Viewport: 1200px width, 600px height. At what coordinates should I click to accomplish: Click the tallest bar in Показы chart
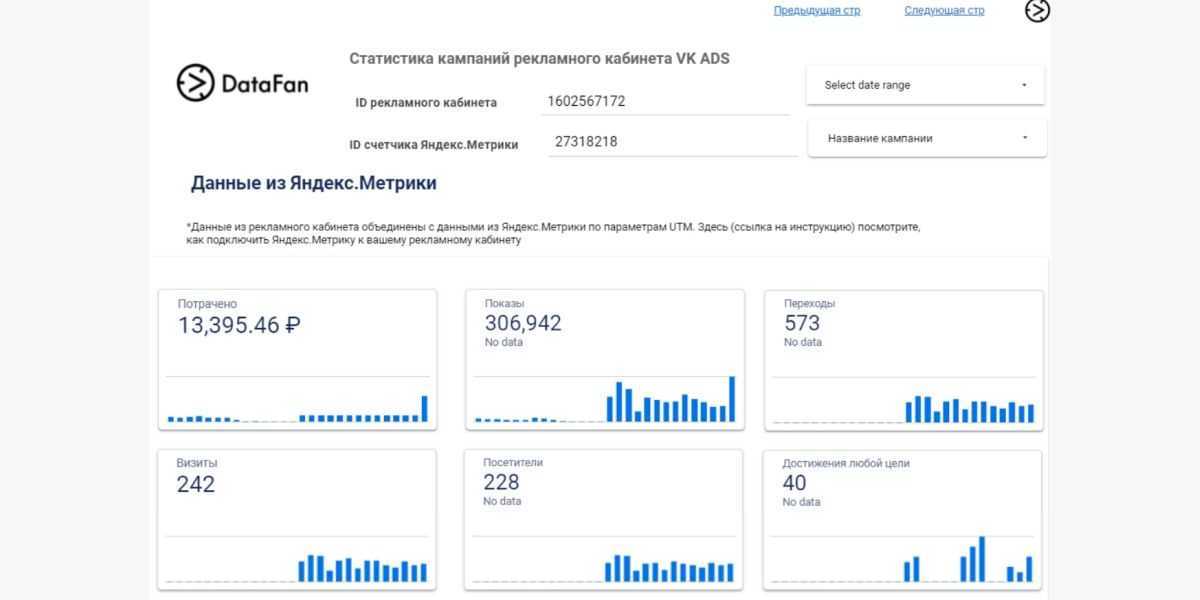click(732, 399)
